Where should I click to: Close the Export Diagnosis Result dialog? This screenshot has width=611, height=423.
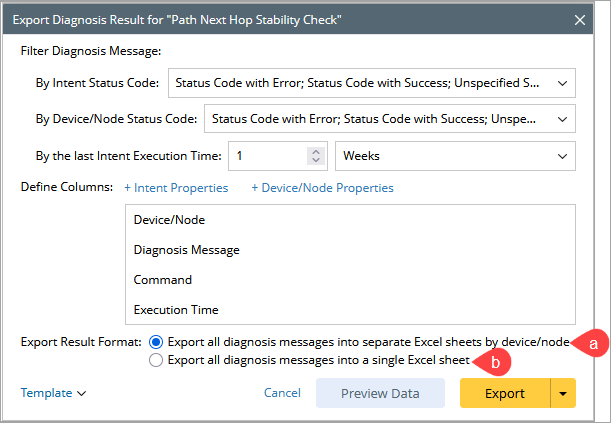(580, 19)
